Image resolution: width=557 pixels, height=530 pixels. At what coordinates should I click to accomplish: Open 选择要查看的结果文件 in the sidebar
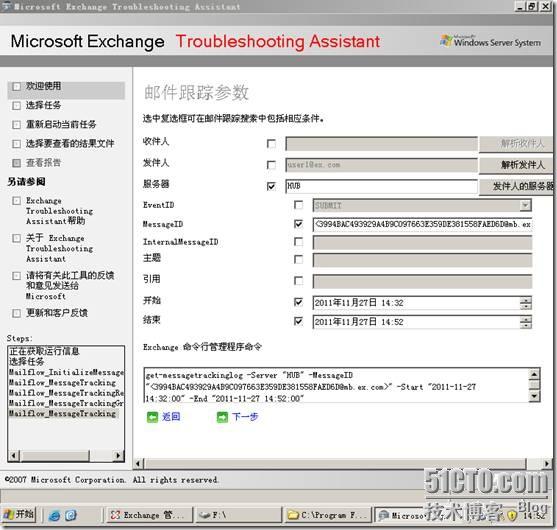[x=70, y=144]
